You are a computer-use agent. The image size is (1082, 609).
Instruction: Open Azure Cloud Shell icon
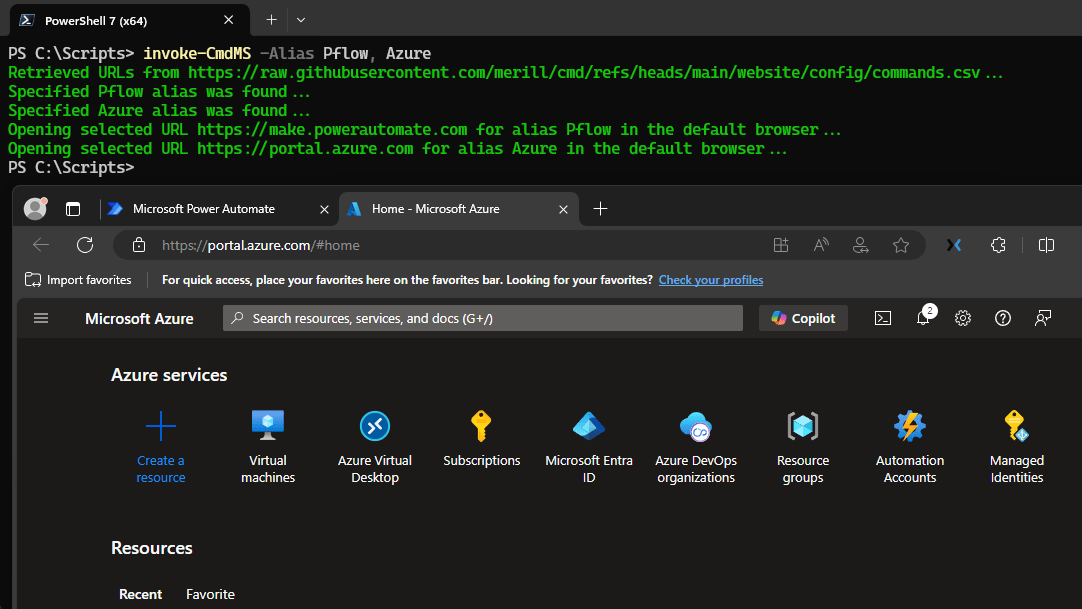pos(883,318)
